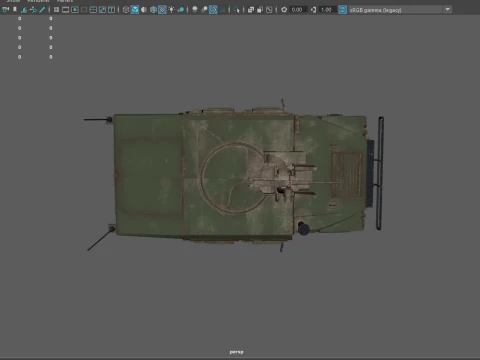
Task: Click the gamma reset icon
Action: [313, 10]
